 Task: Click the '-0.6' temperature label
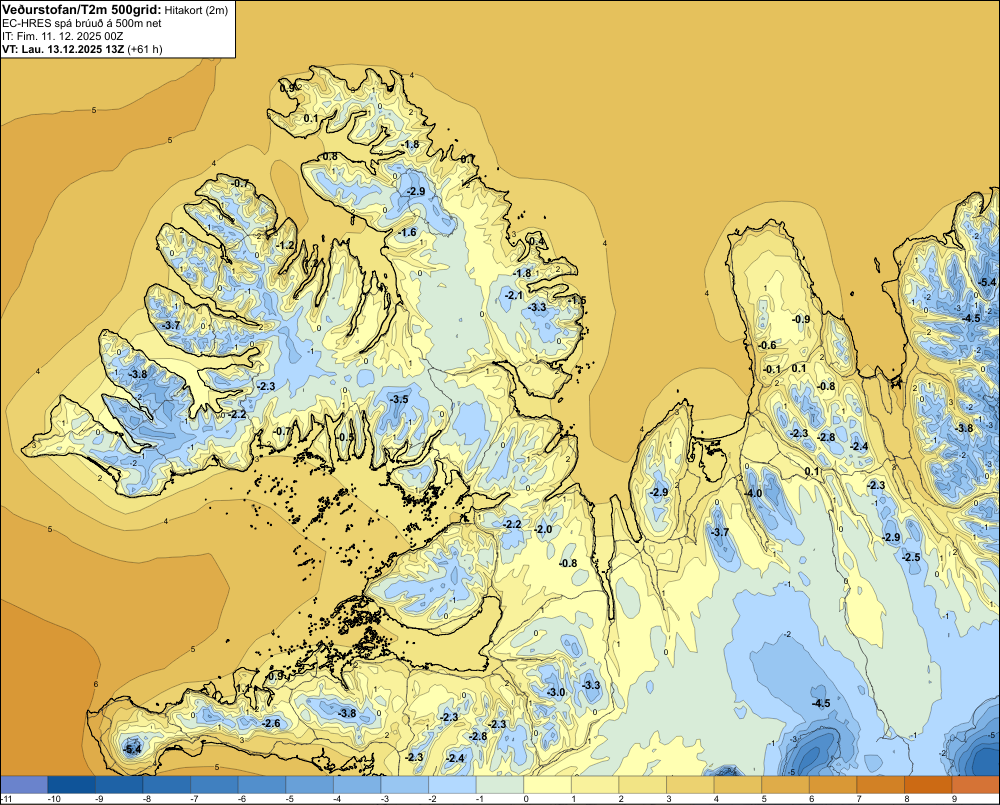[767, 346]
